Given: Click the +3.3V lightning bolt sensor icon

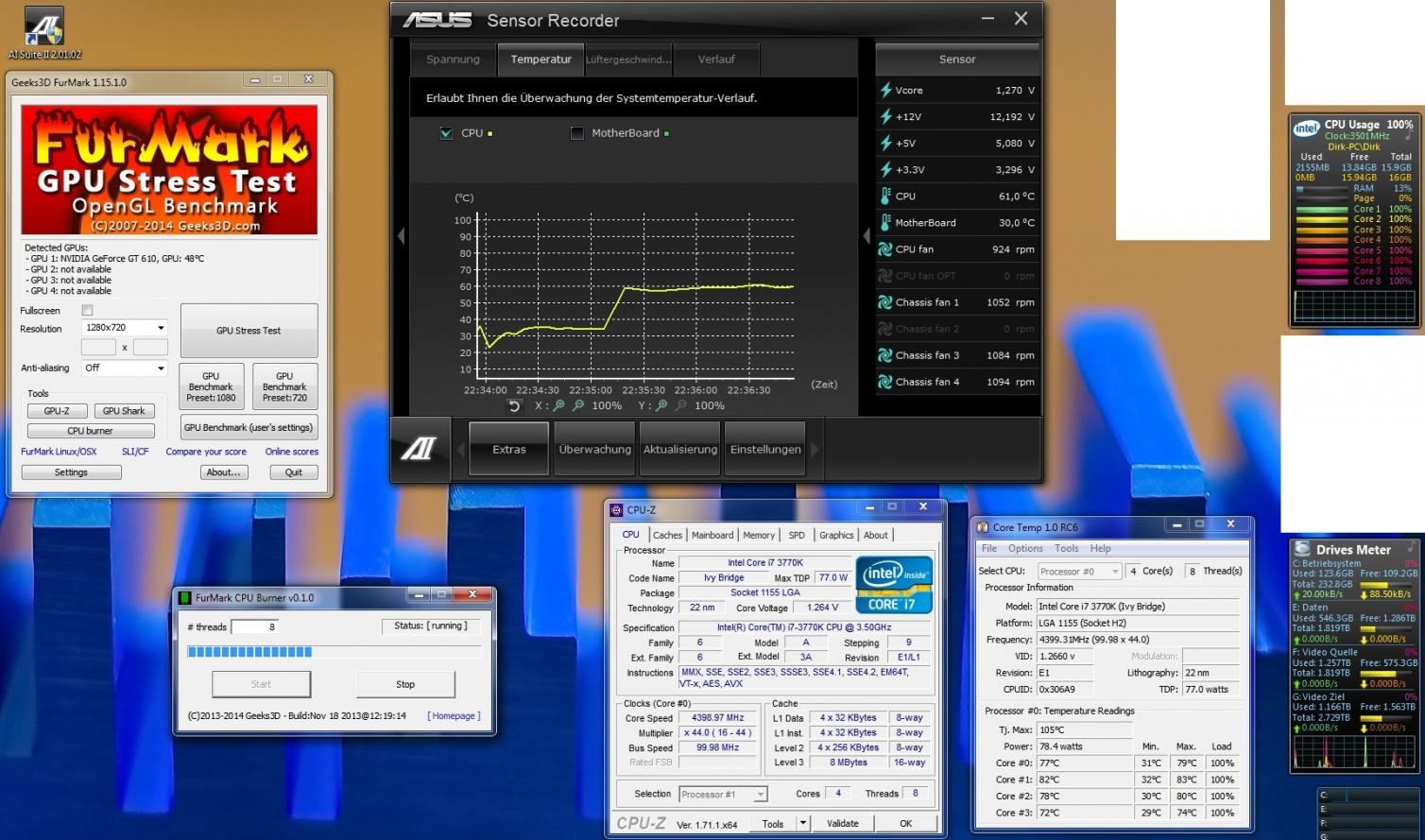Looking at the screenshot, I should coord(885,169).
